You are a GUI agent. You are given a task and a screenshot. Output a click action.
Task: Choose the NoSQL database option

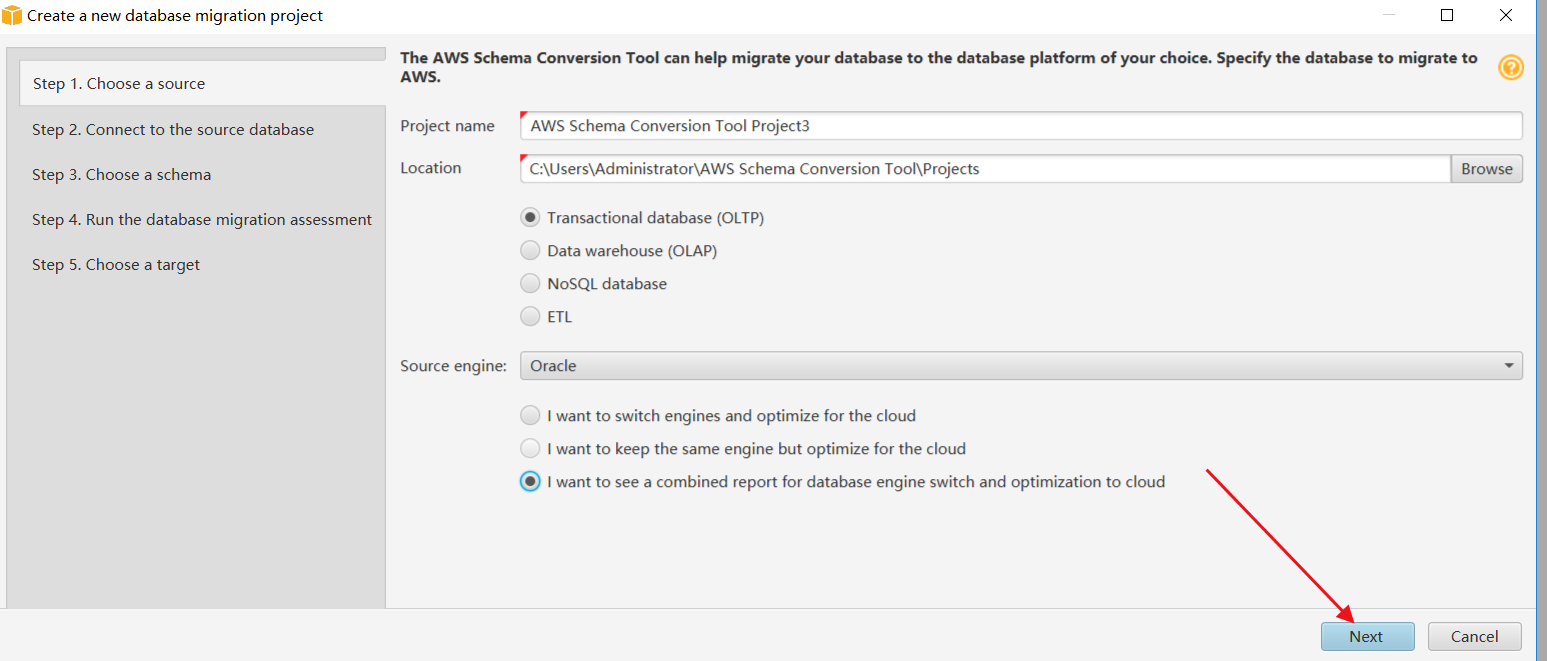point(530,284)
